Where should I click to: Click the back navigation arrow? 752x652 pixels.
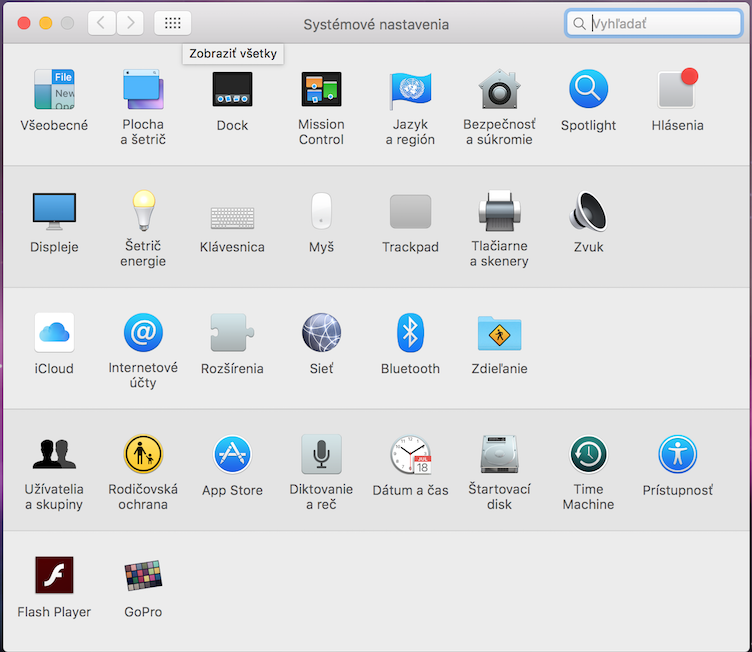coord(102,23)
